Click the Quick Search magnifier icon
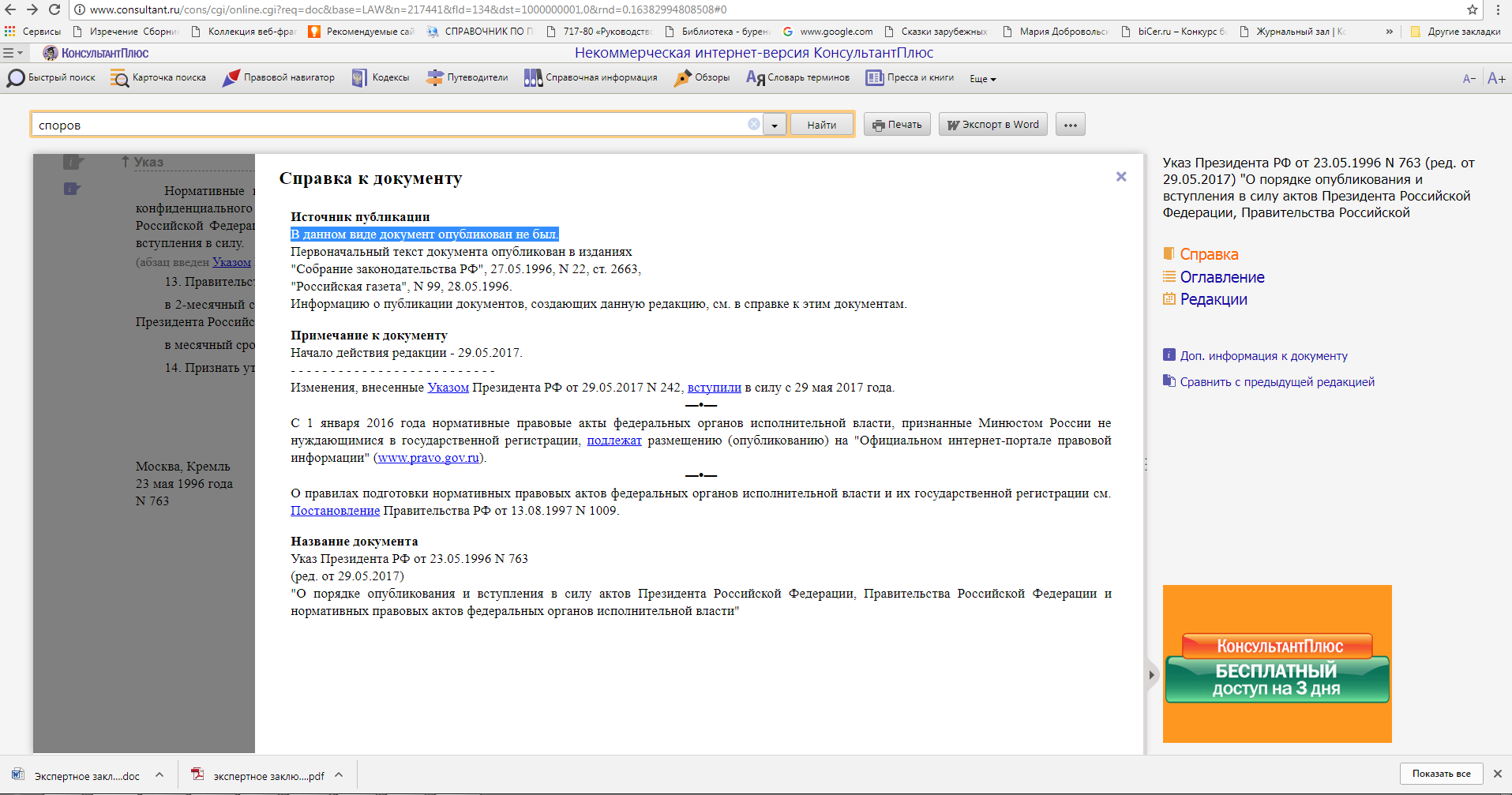Viewport: 1512px width, 795px height. [16, 78]
